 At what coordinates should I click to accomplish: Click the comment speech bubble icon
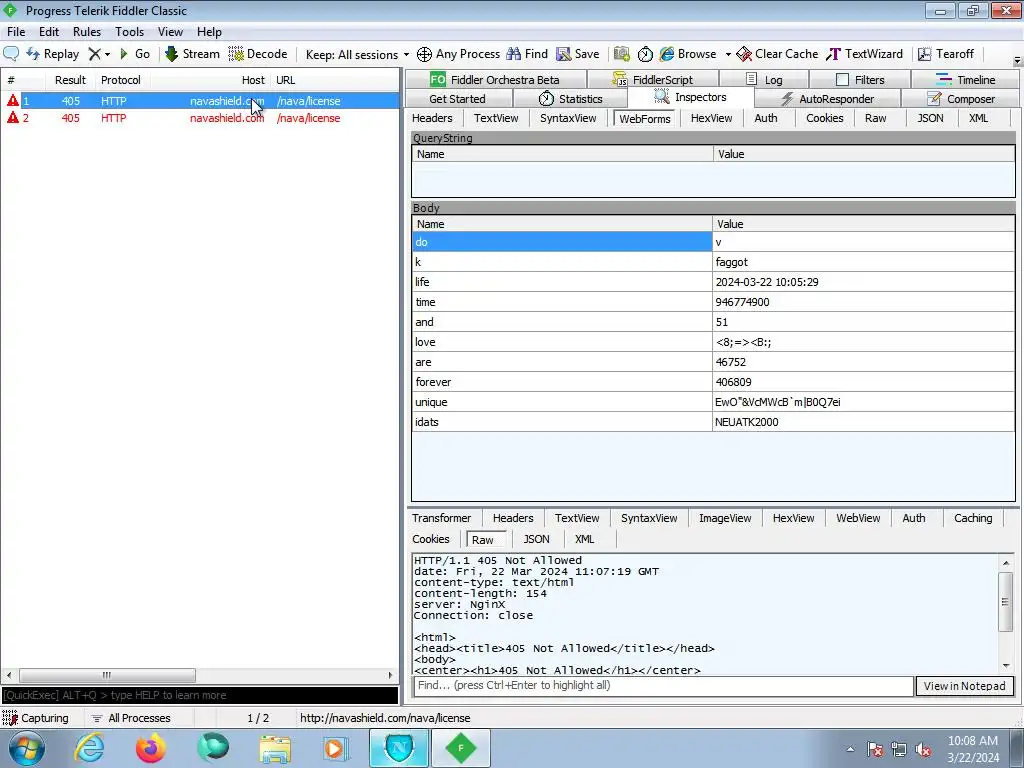tap(11, 54)
